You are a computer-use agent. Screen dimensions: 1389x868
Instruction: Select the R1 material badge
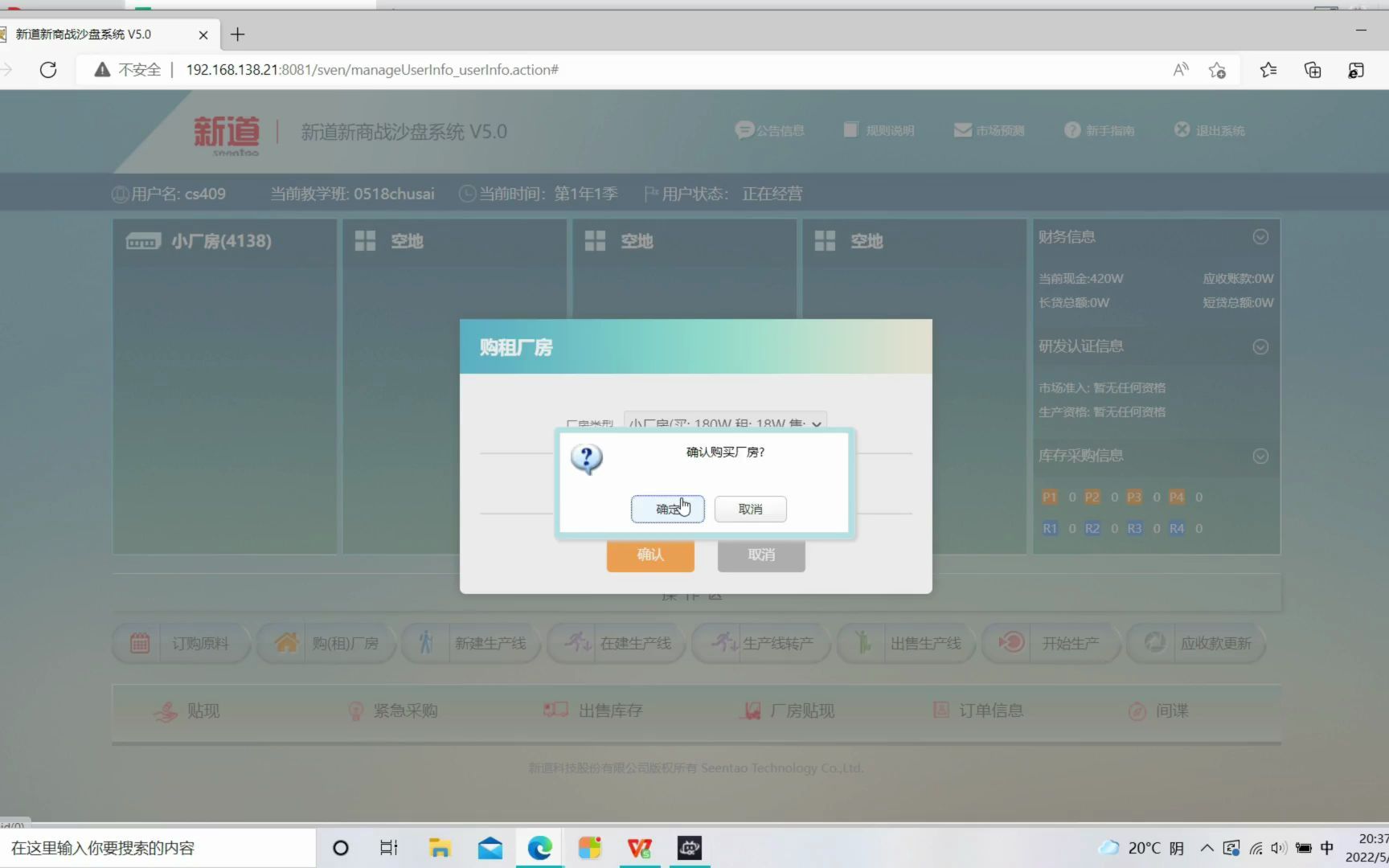[x=1050, y=529]
